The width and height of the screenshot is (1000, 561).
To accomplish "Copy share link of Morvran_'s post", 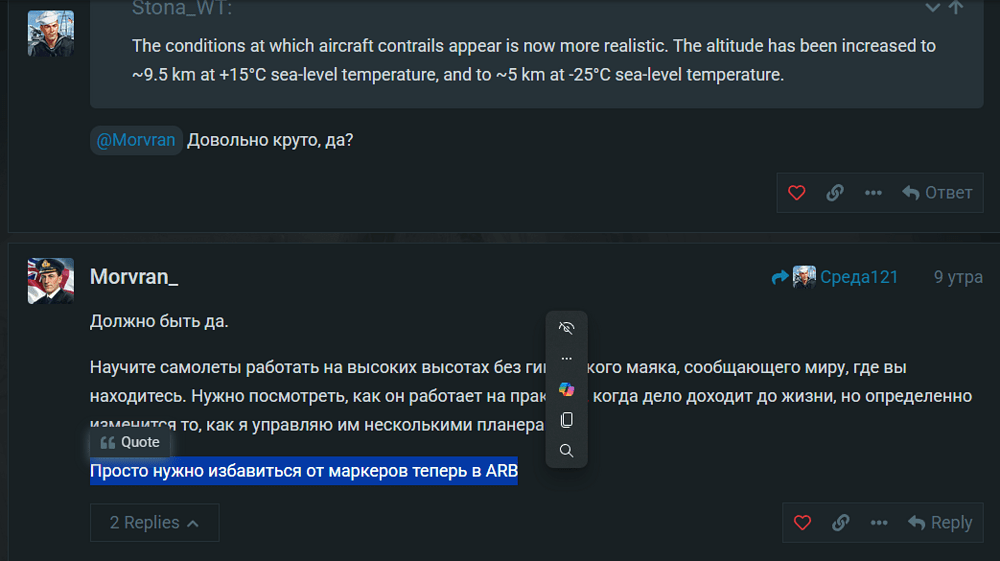I will tap(841, 522).
